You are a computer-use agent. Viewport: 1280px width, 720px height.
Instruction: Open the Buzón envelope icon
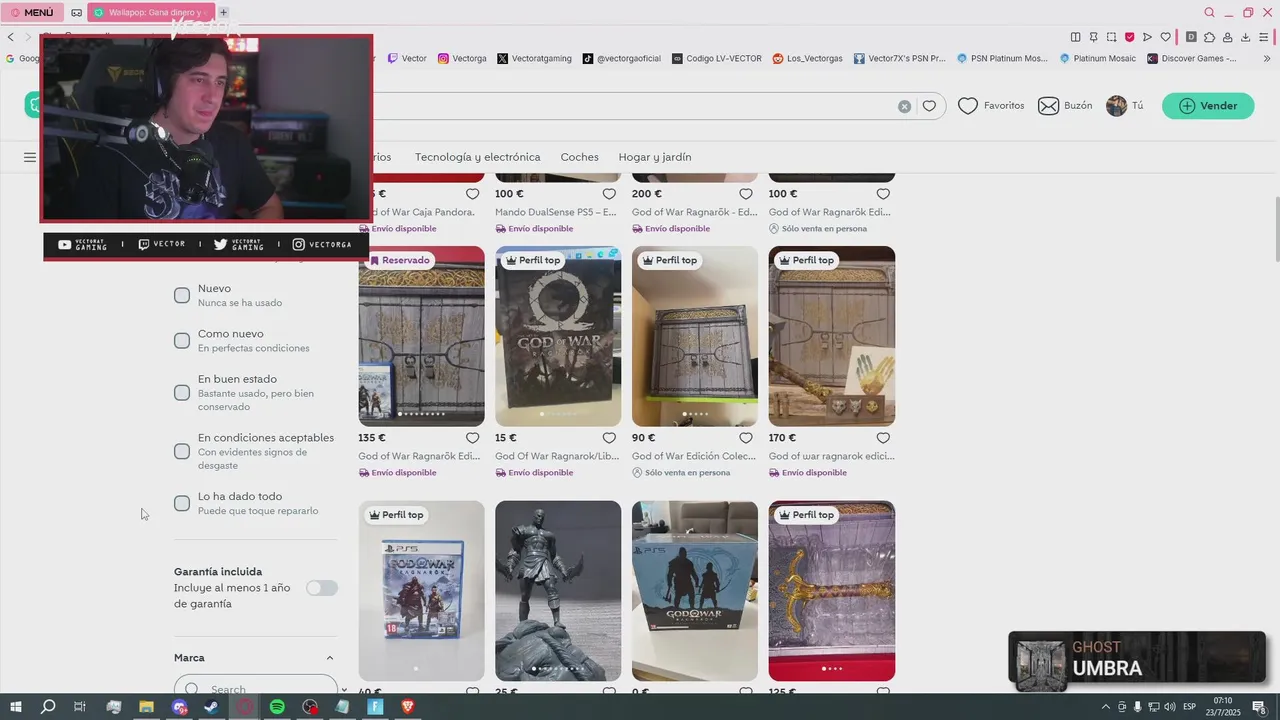[x=1048, y=106]
